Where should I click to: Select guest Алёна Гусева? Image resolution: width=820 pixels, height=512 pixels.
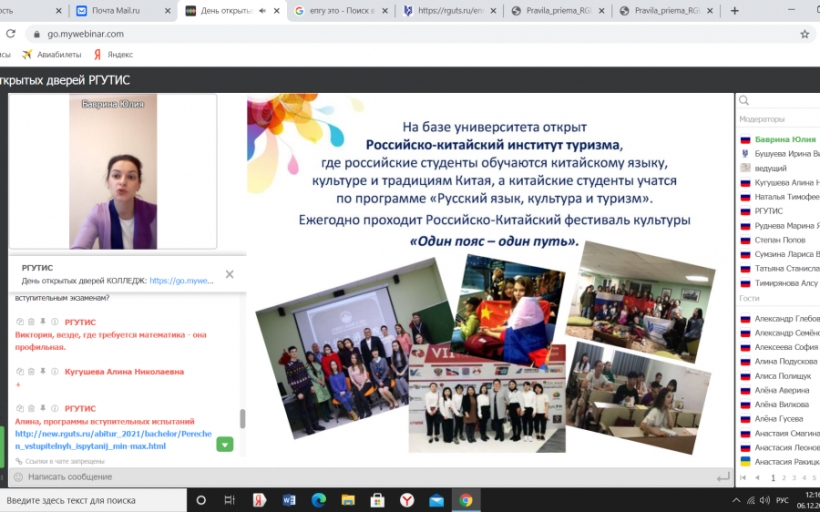pos(779,419)
